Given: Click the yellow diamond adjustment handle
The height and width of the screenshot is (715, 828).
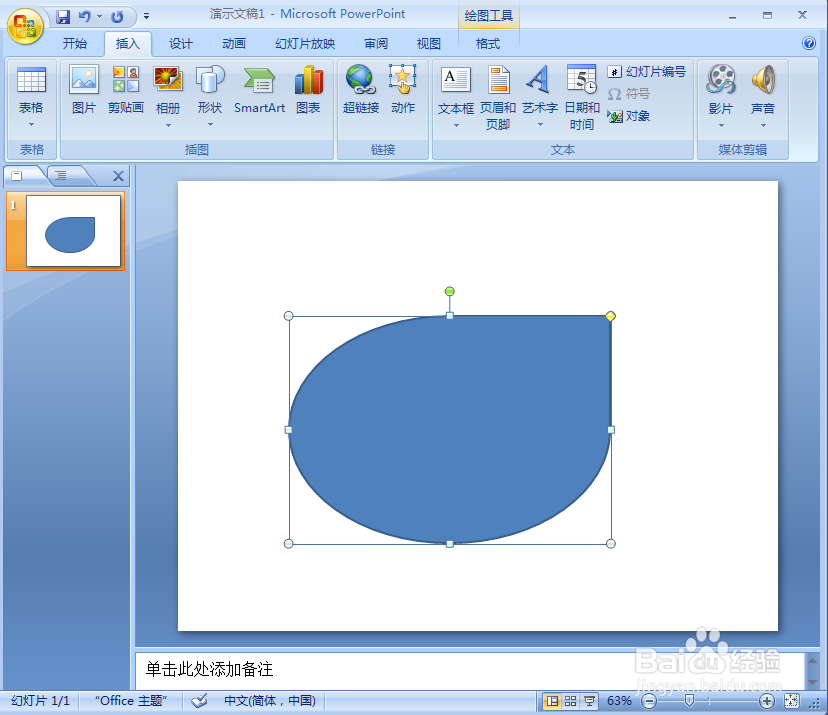Looking at the screenshot, I should point(610,316).
